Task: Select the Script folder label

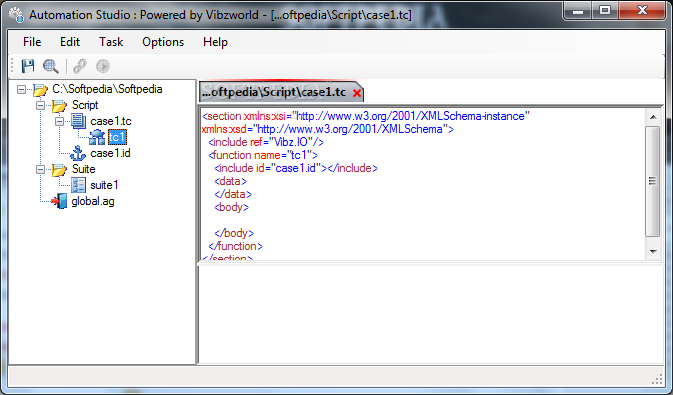Action: [85, 105]
